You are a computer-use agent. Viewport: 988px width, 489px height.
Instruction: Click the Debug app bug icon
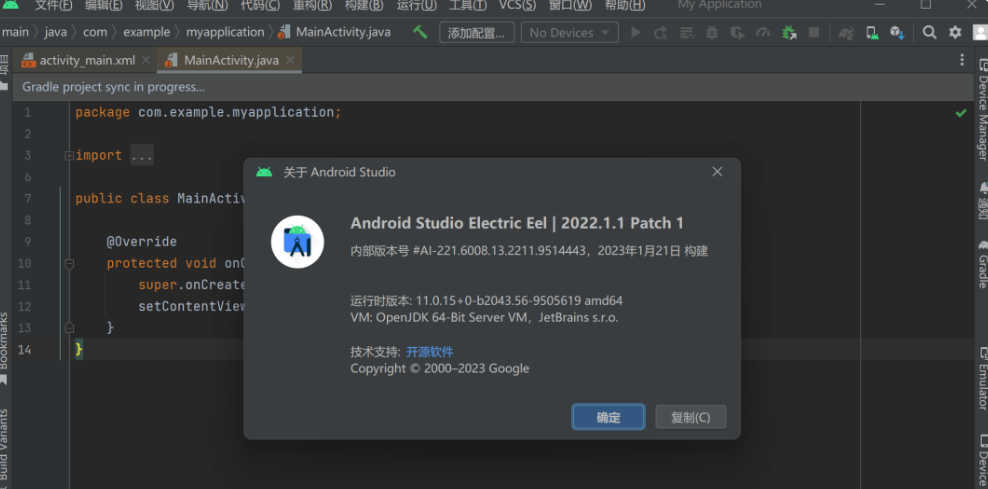712,32
